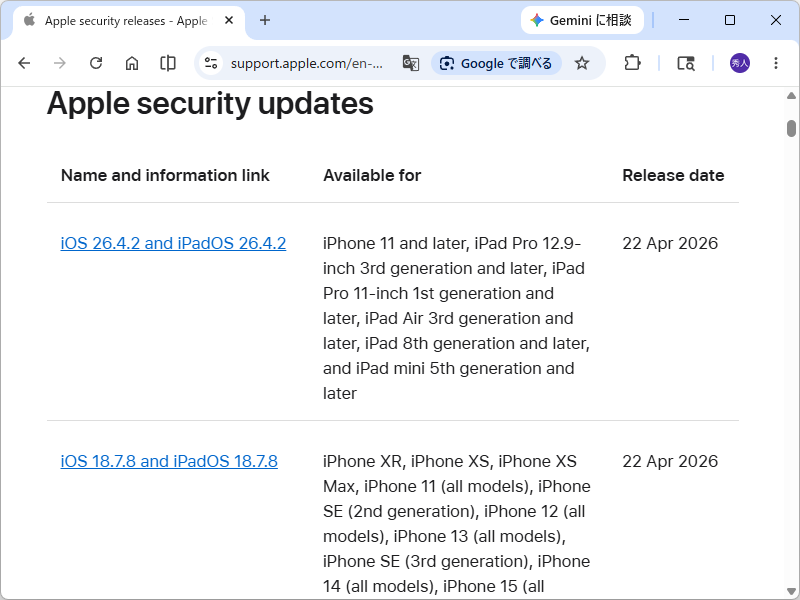The height and width of the screenshot is (600, 800).
Task: Close the Apple security releases tab
Action: point(229,20)
